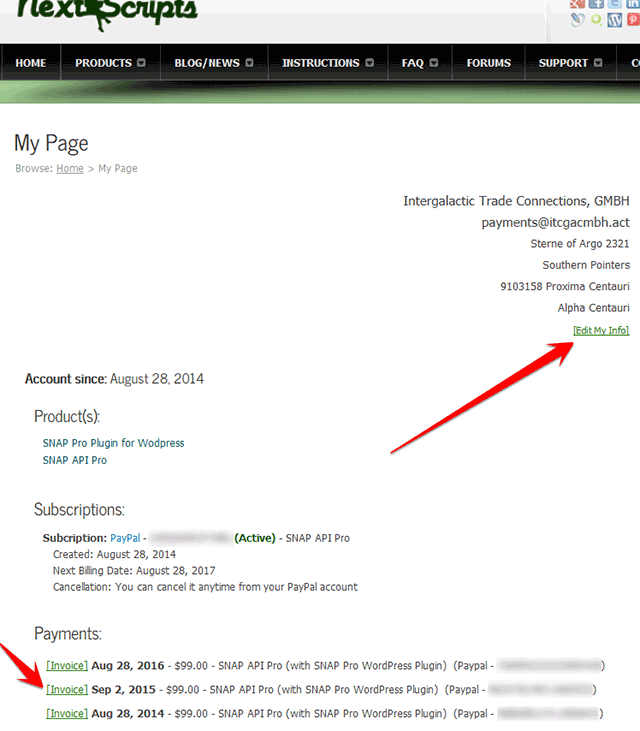
Task: Click Created: August 28, 2014 text
Action: (x=114, y=554)
